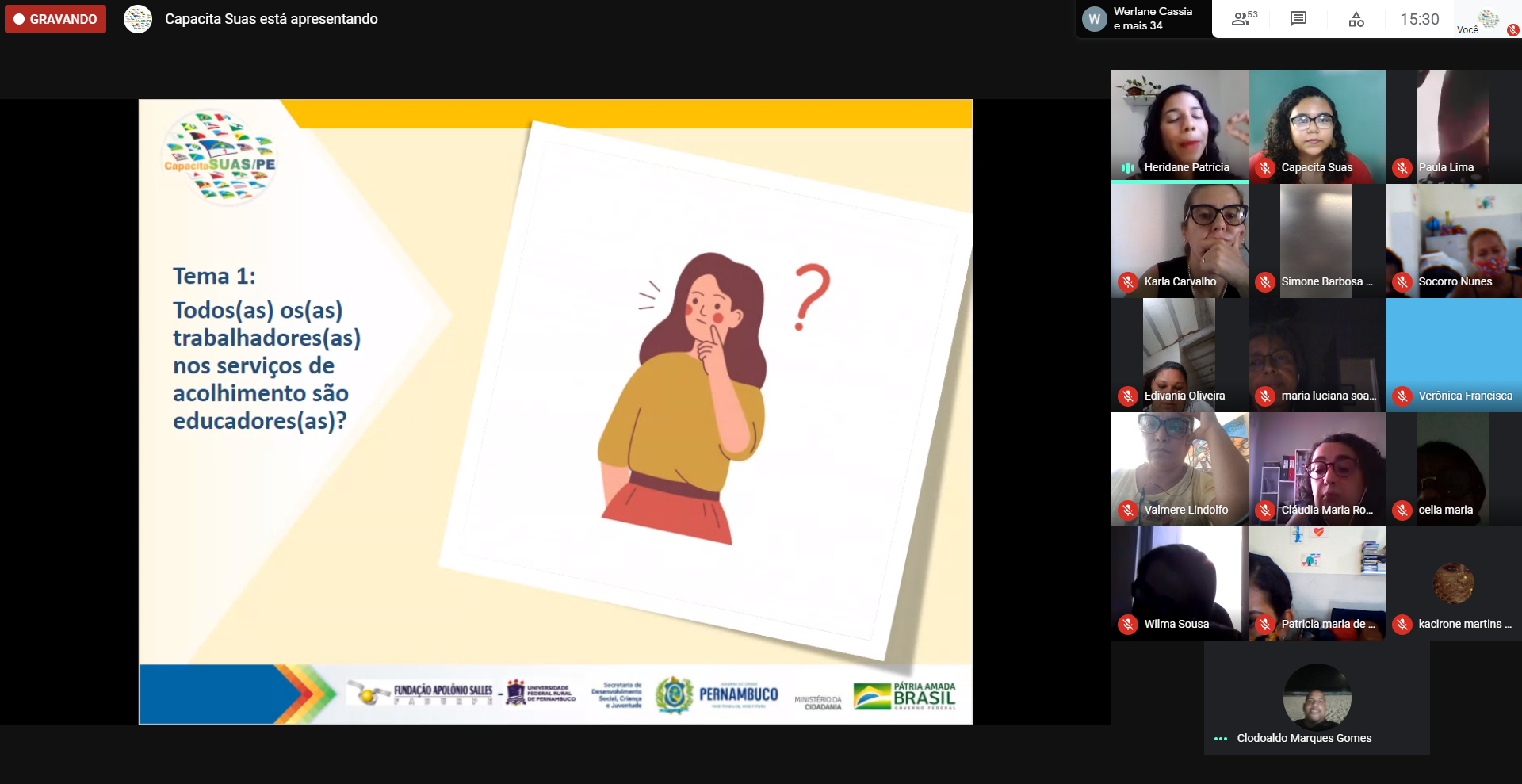
Task: Click the GRAVANDO recording indicator
Action: coord(55,19)
